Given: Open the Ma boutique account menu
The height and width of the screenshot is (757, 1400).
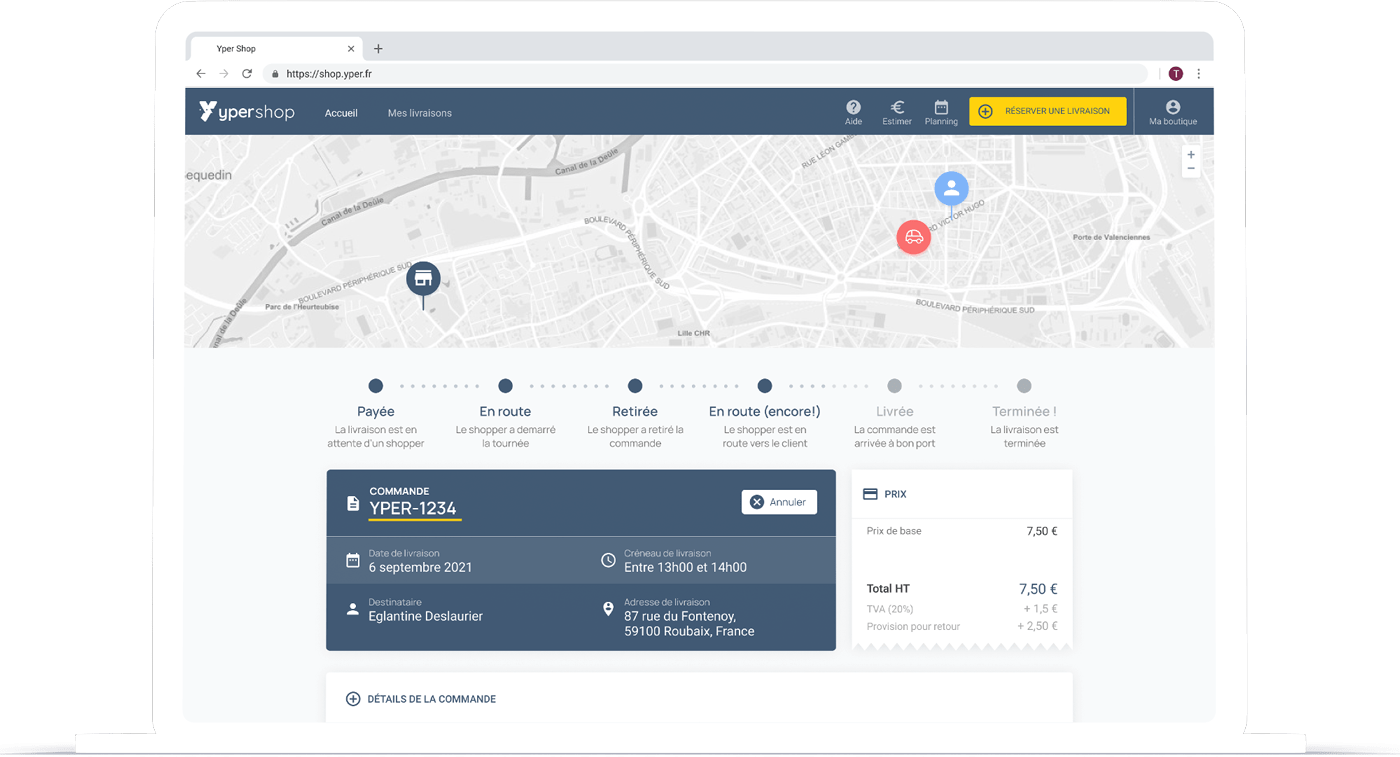Looking at the screenshot, I should click(x=1173, y=112).
